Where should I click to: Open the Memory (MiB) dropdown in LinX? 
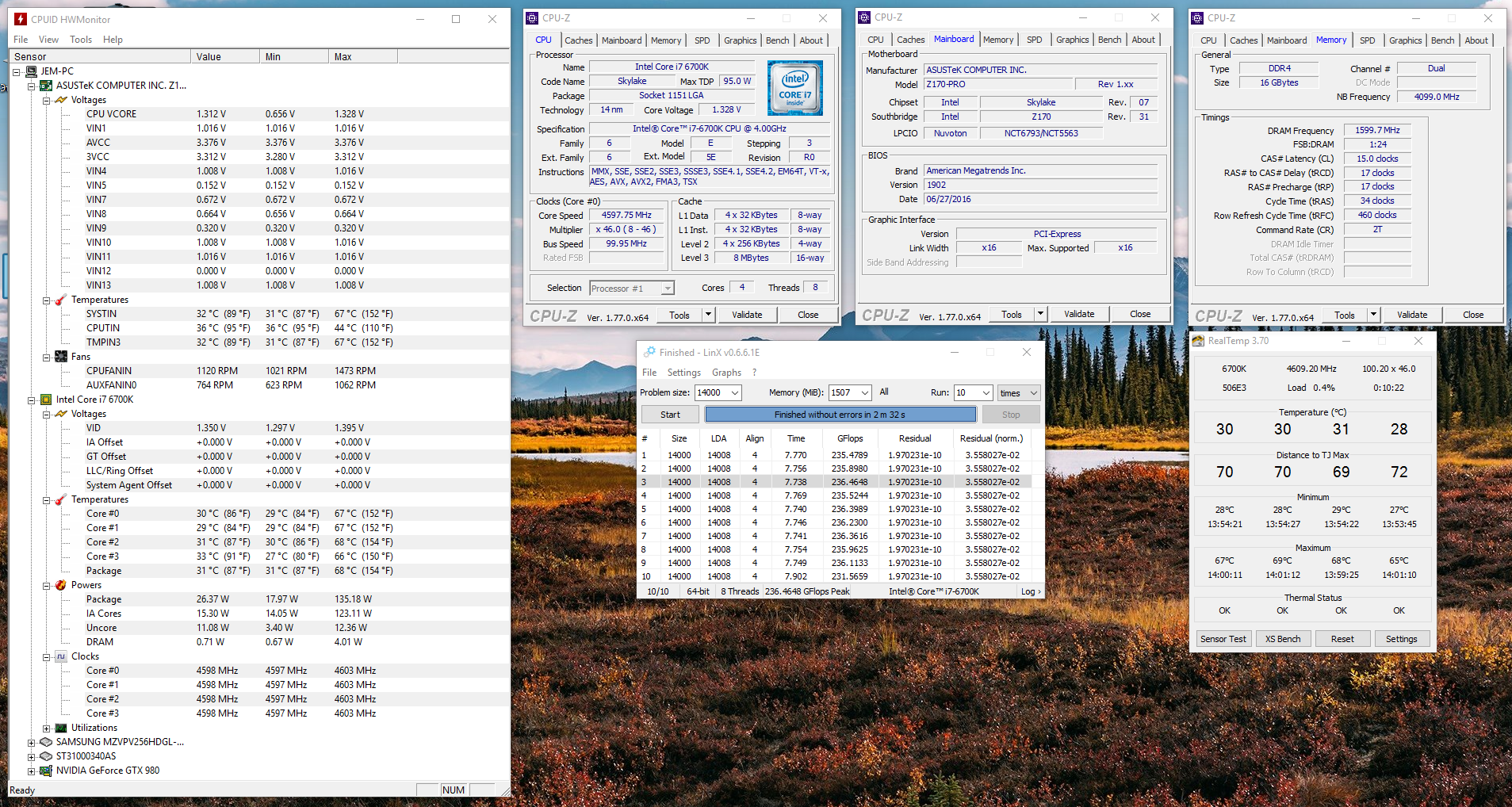pos(864,392)
